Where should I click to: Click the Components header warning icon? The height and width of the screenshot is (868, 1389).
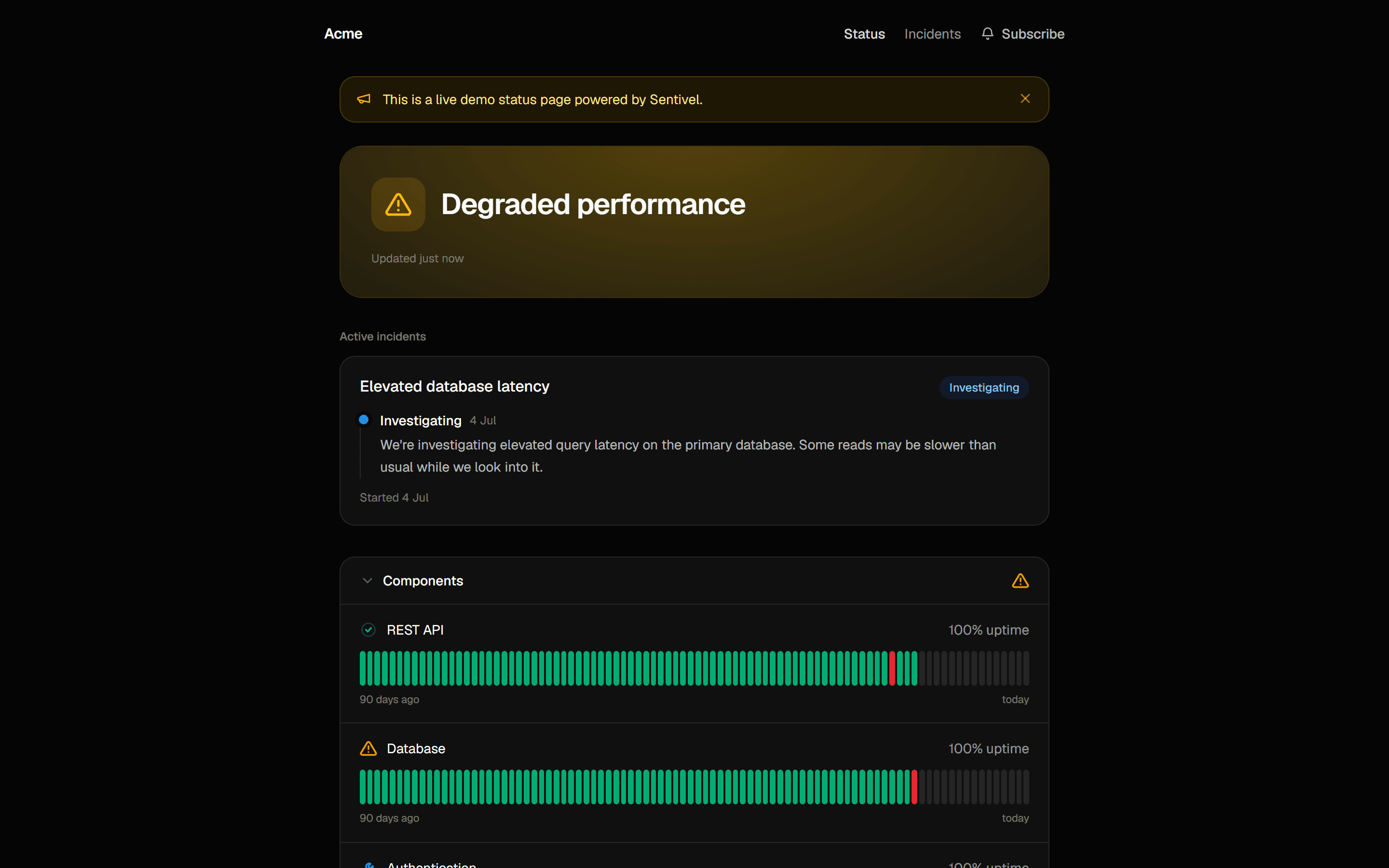(x=1020, y=581)
